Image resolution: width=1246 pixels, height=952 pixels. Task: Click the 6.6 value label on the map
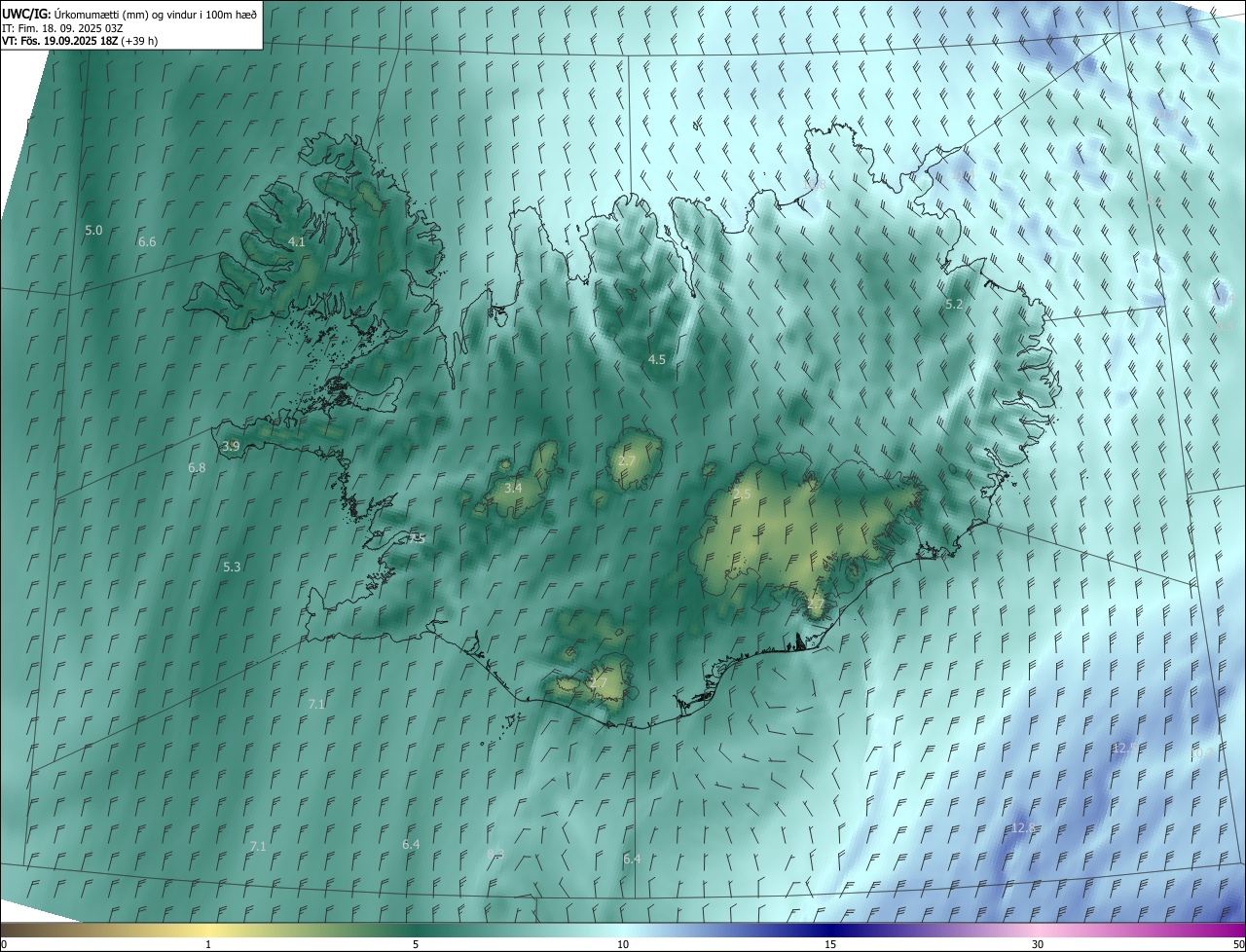[147, 241]
